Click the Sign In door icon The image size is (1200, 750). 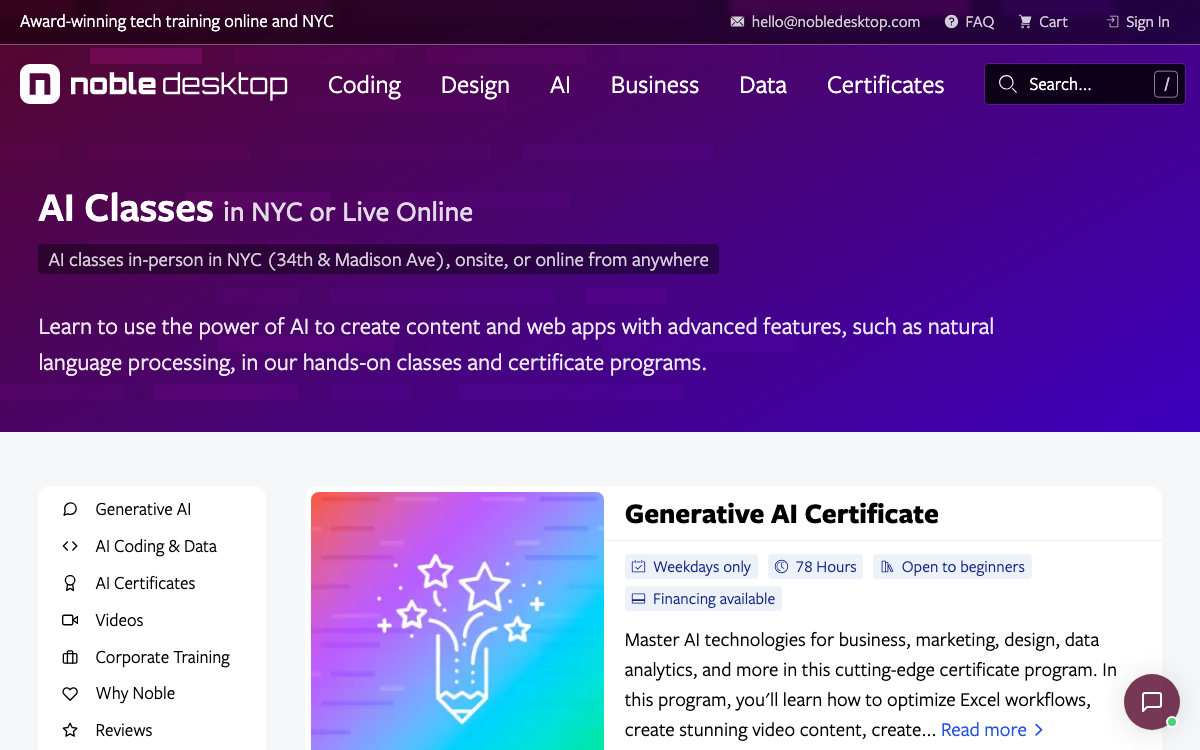click(1113, 22)
